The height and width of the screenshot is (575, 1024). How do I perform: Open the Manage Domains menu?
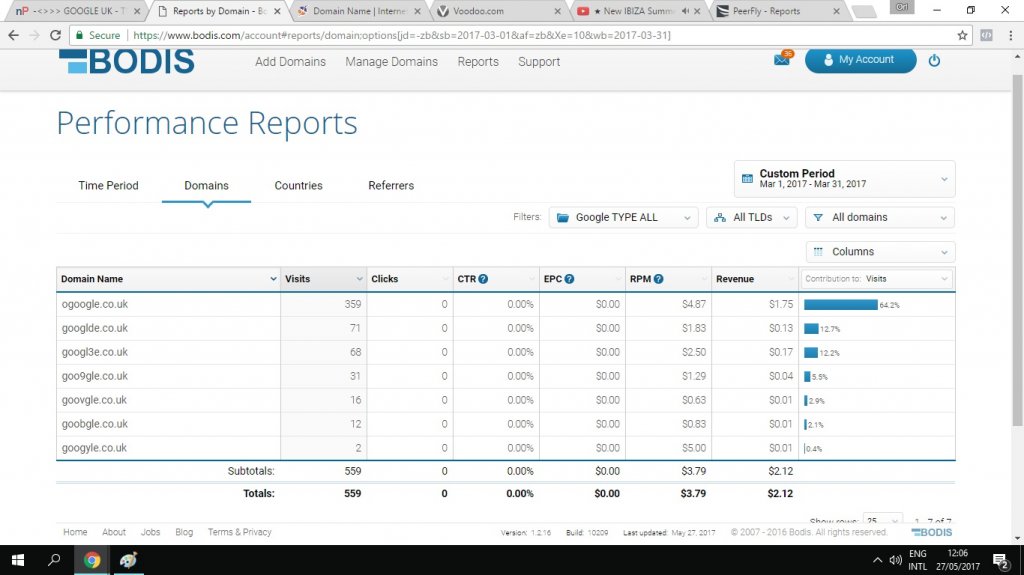pyautogui.click(x=391, y=61)
